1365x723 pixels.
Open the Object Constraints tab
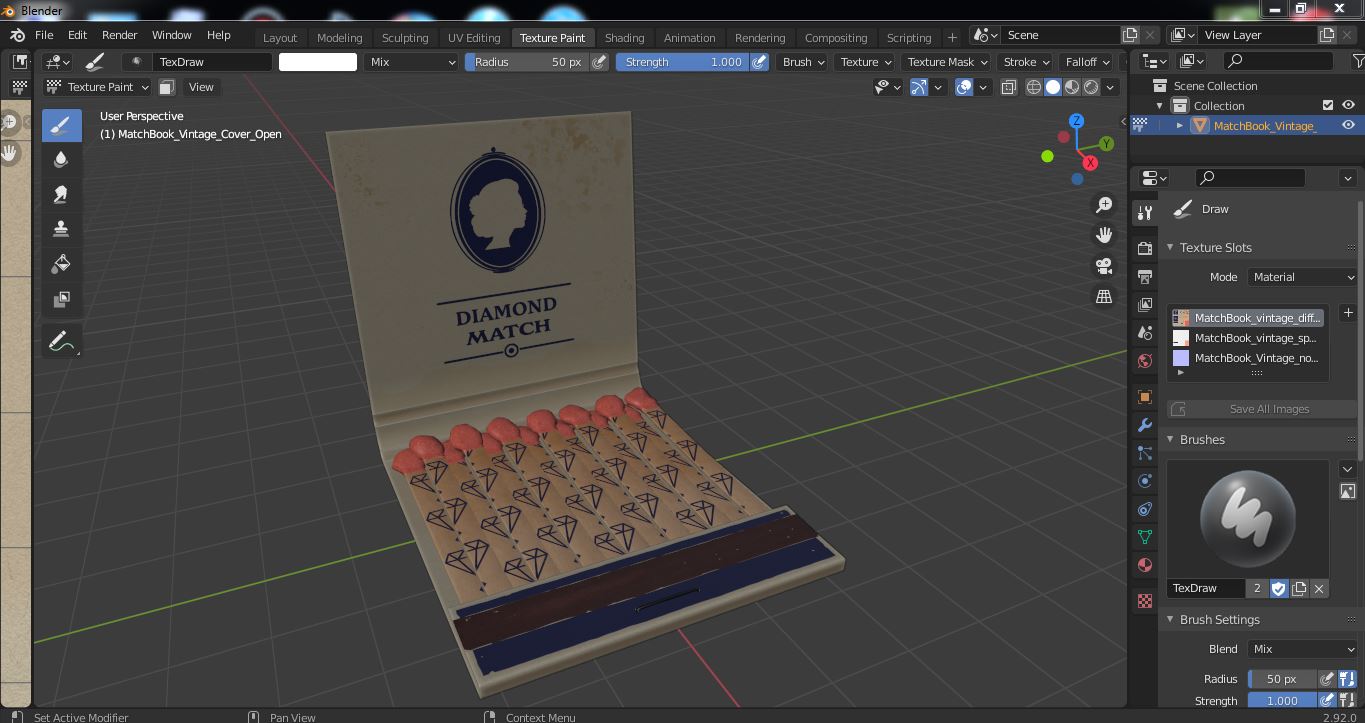click(x=1145, y=509)
